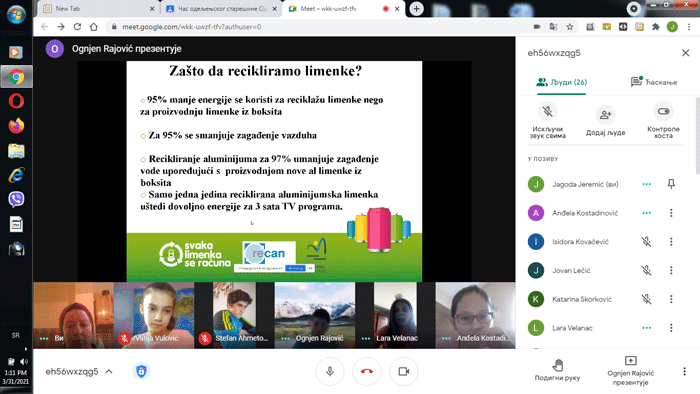The height and width of the screenshot is (394, 700).
Task: Click Искључи звук свима icon
Action: pos(547,112)
